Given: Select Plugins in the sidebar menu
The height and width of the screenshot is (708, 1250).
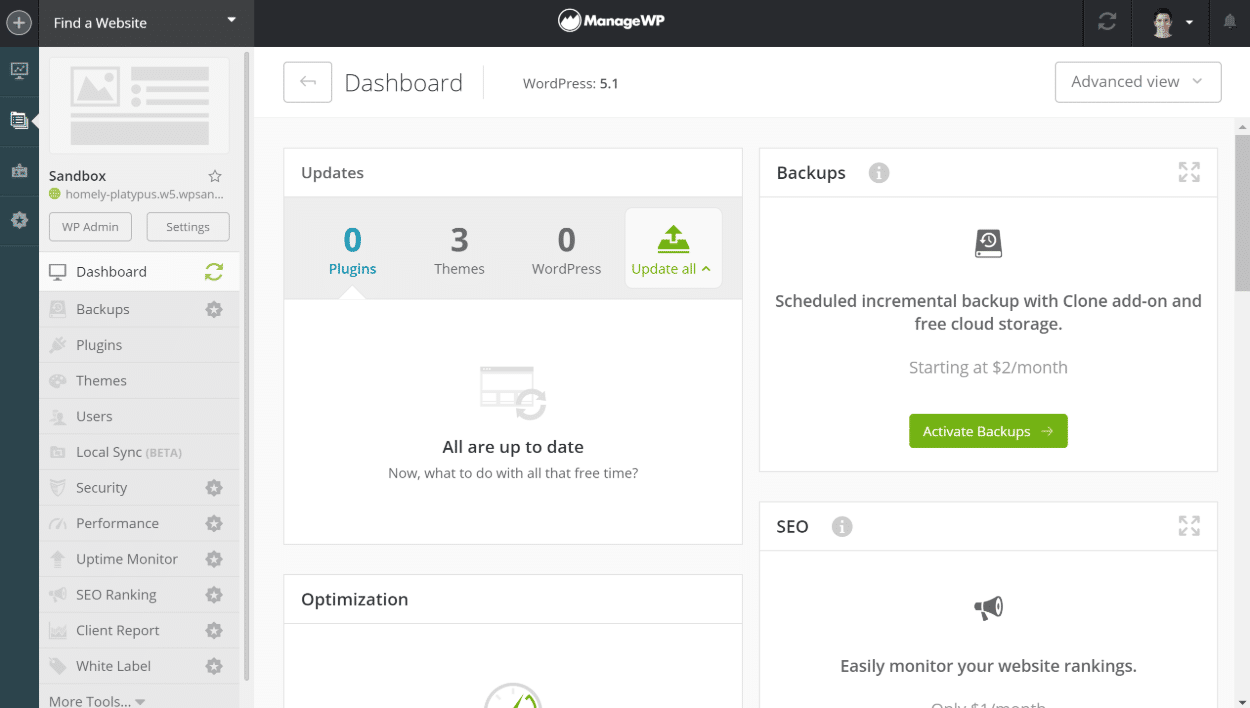Looking at the screenshot, I should click(x=95, y=344).
